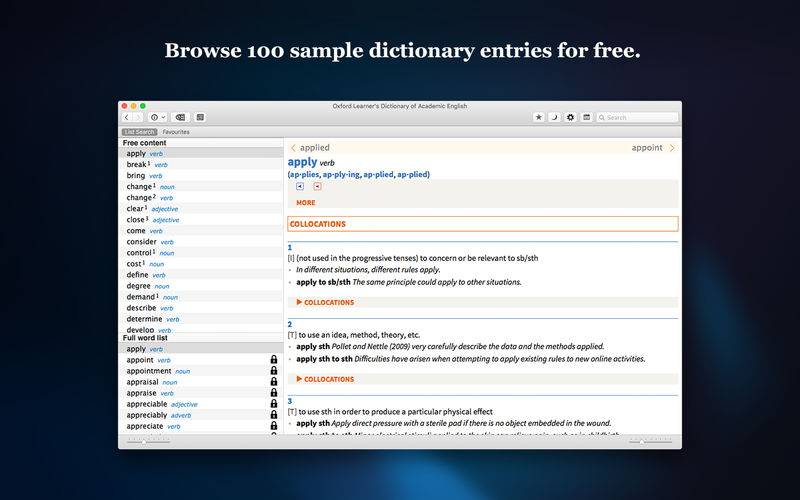Select 'cost' noun entry
Screen dimensions: 800x500
[201, 264]
